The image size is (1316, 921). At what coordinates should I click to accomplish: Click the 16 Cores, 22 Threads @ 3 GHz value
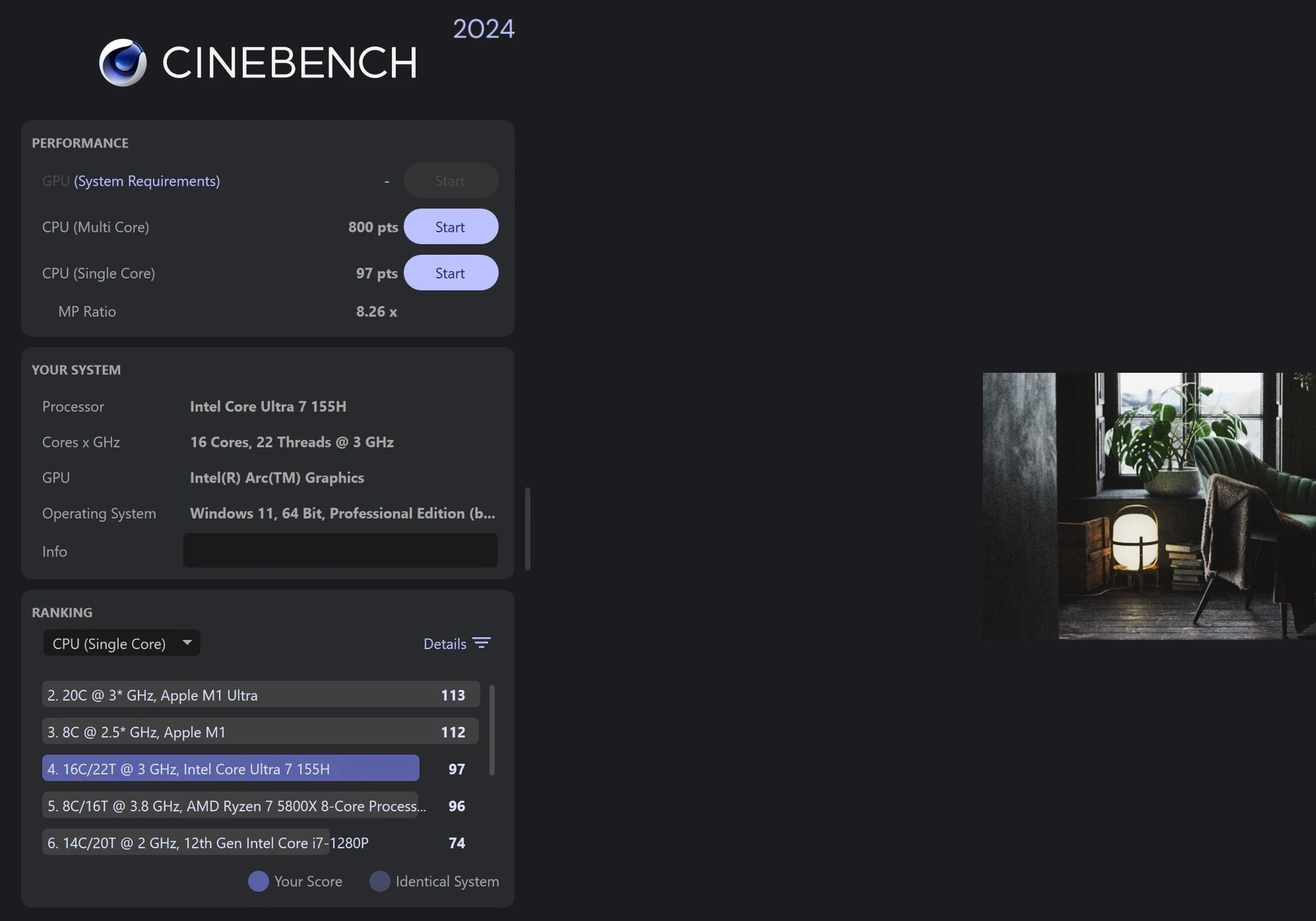(292, 442)
